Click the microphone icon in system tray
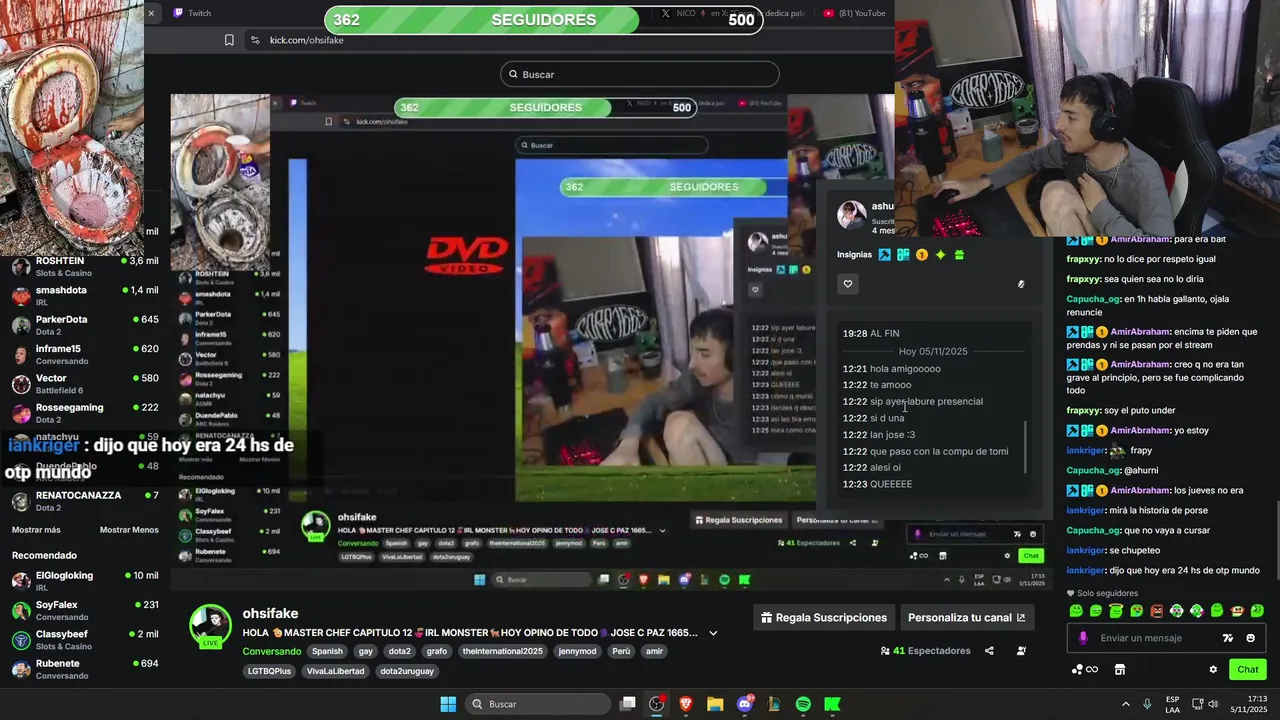This screenshot has width=1280, height=720. pos(1147,704)
